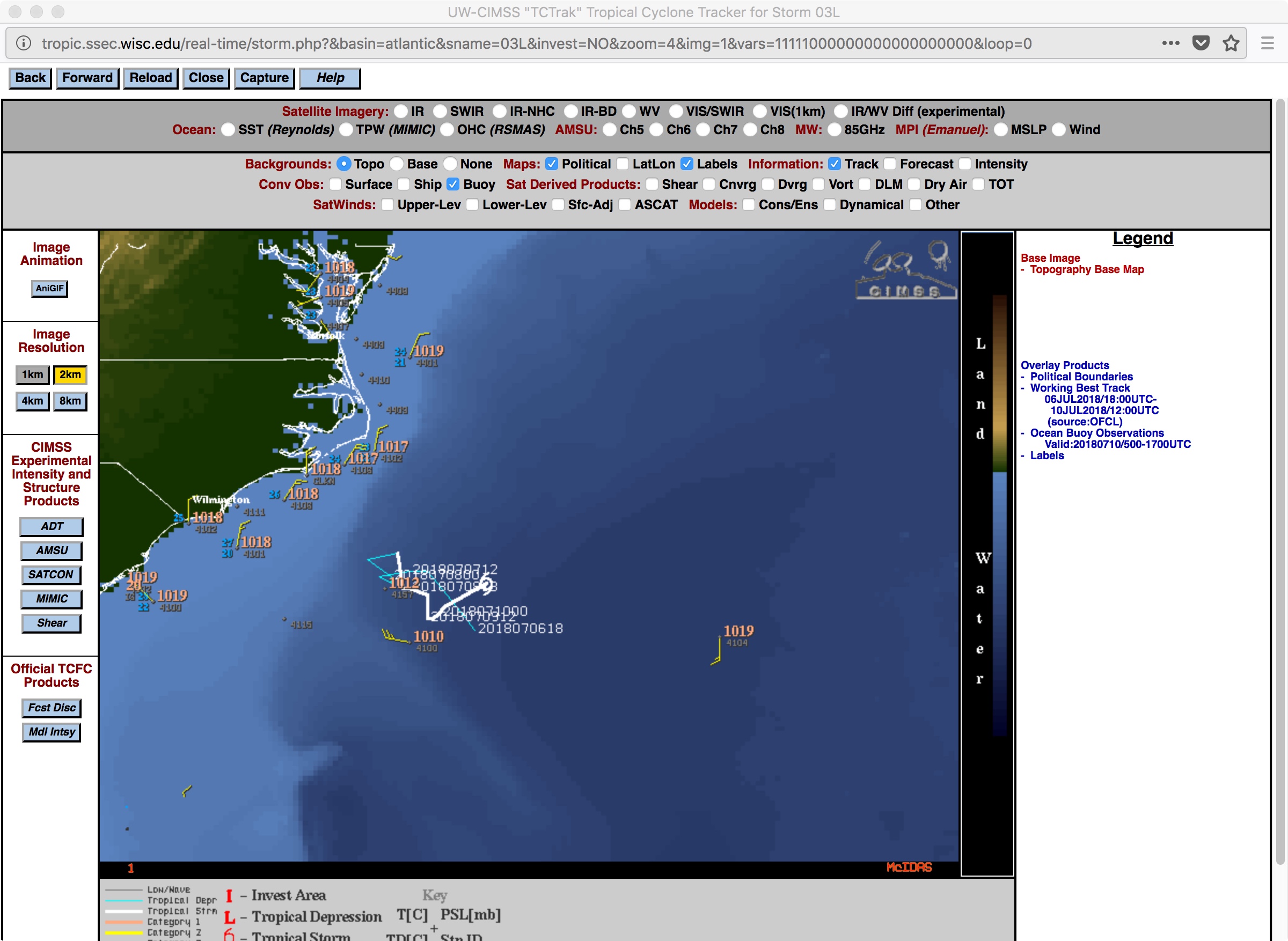Open Fcst Disc TCFC product
This screenshot has width=1288, height=941.
[x=52, y=708]
